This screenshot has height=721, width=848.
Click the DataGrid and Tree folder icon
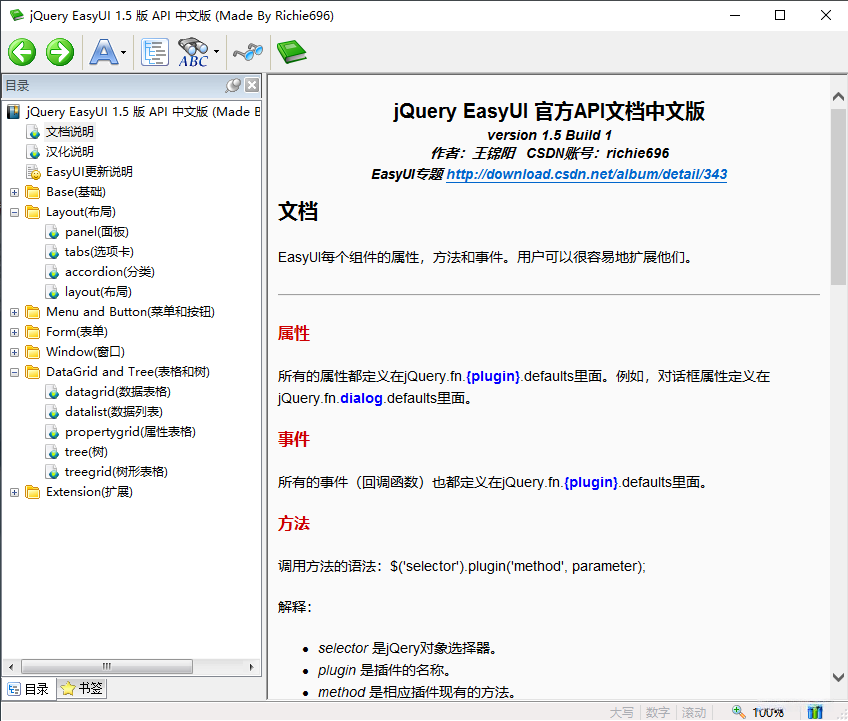33,372
